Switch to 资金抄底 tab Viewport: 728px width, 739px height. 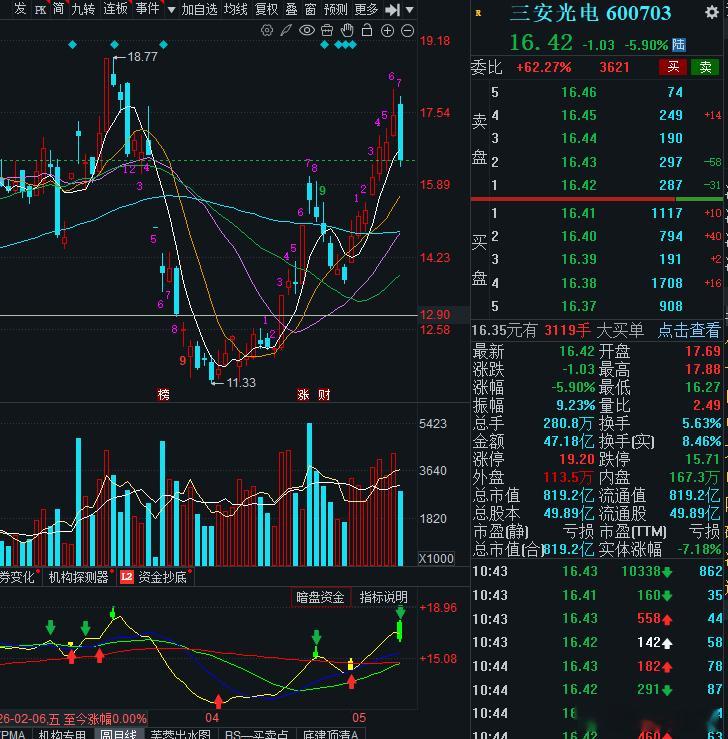pos(163,577)
